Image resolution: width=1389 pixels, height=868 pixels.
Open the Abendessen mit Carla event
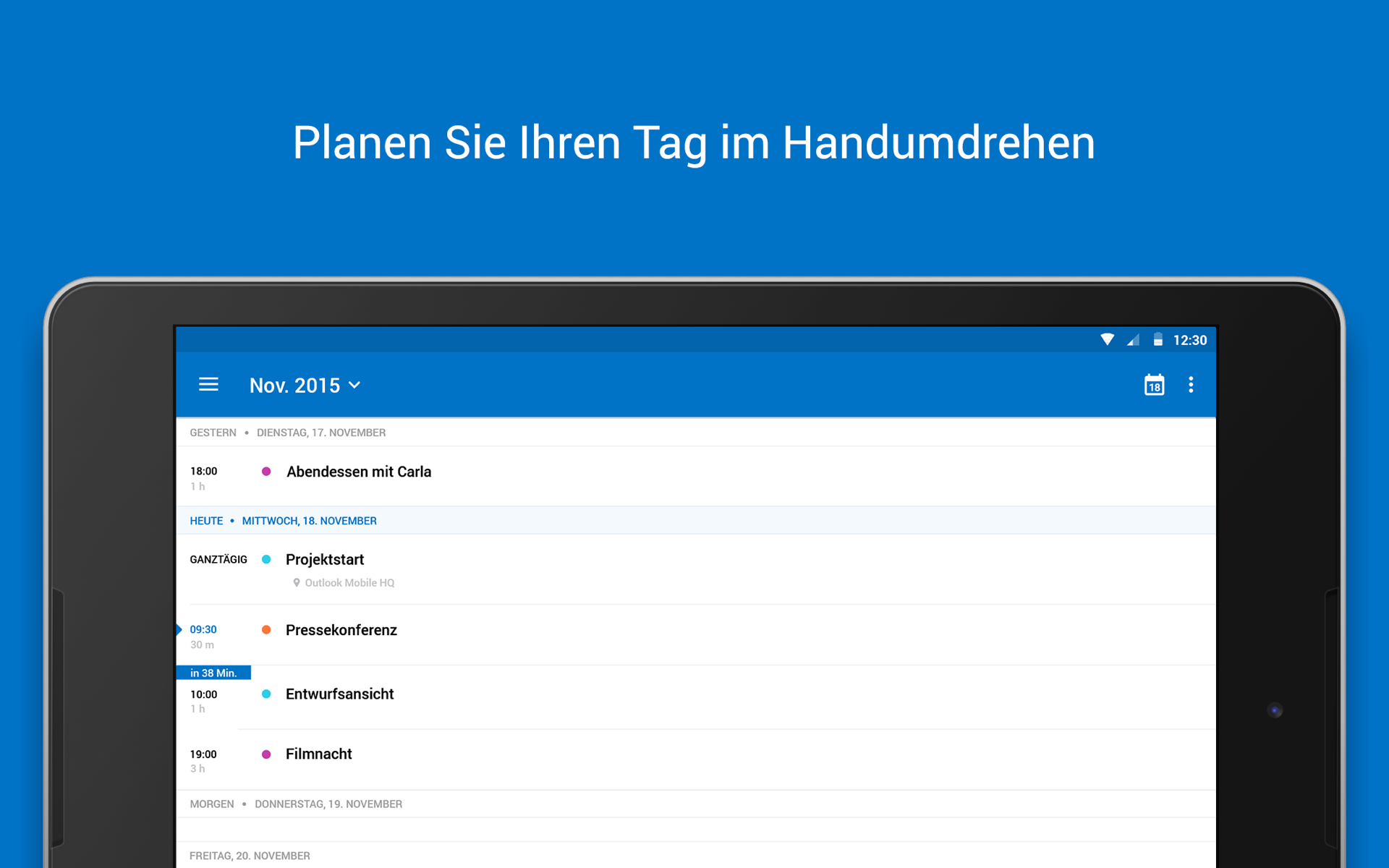(359, 472)
